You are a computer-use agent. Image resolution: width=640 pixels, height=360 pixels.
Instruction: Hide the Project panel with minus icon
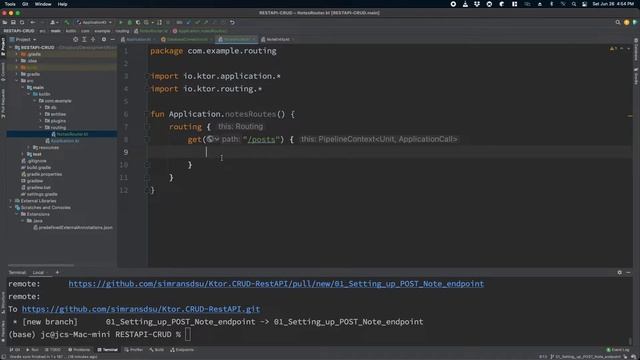(x=112, y=40)
